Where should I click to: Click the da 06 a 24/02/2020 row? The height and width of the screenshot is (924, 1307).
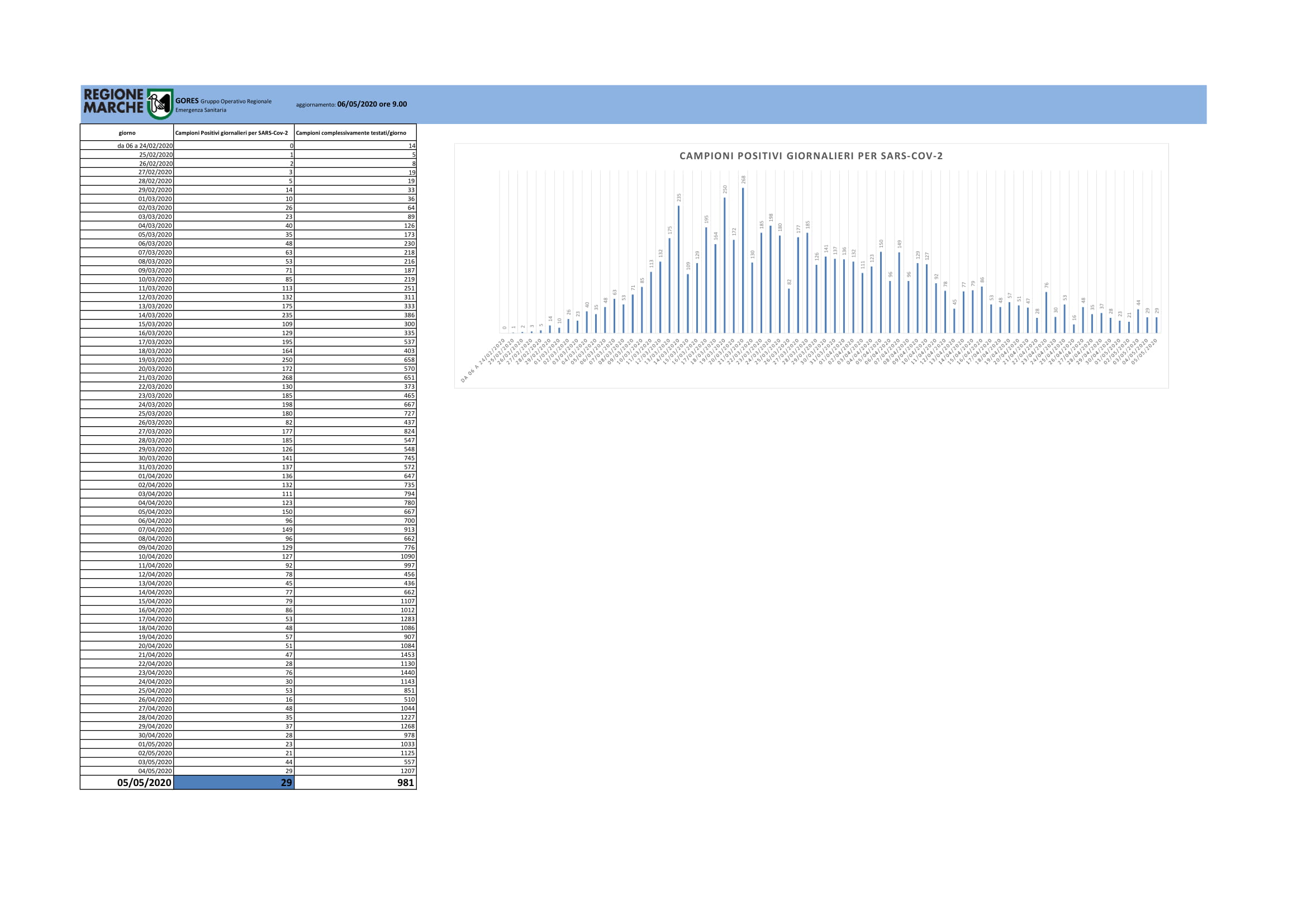(x=248, y=146)
